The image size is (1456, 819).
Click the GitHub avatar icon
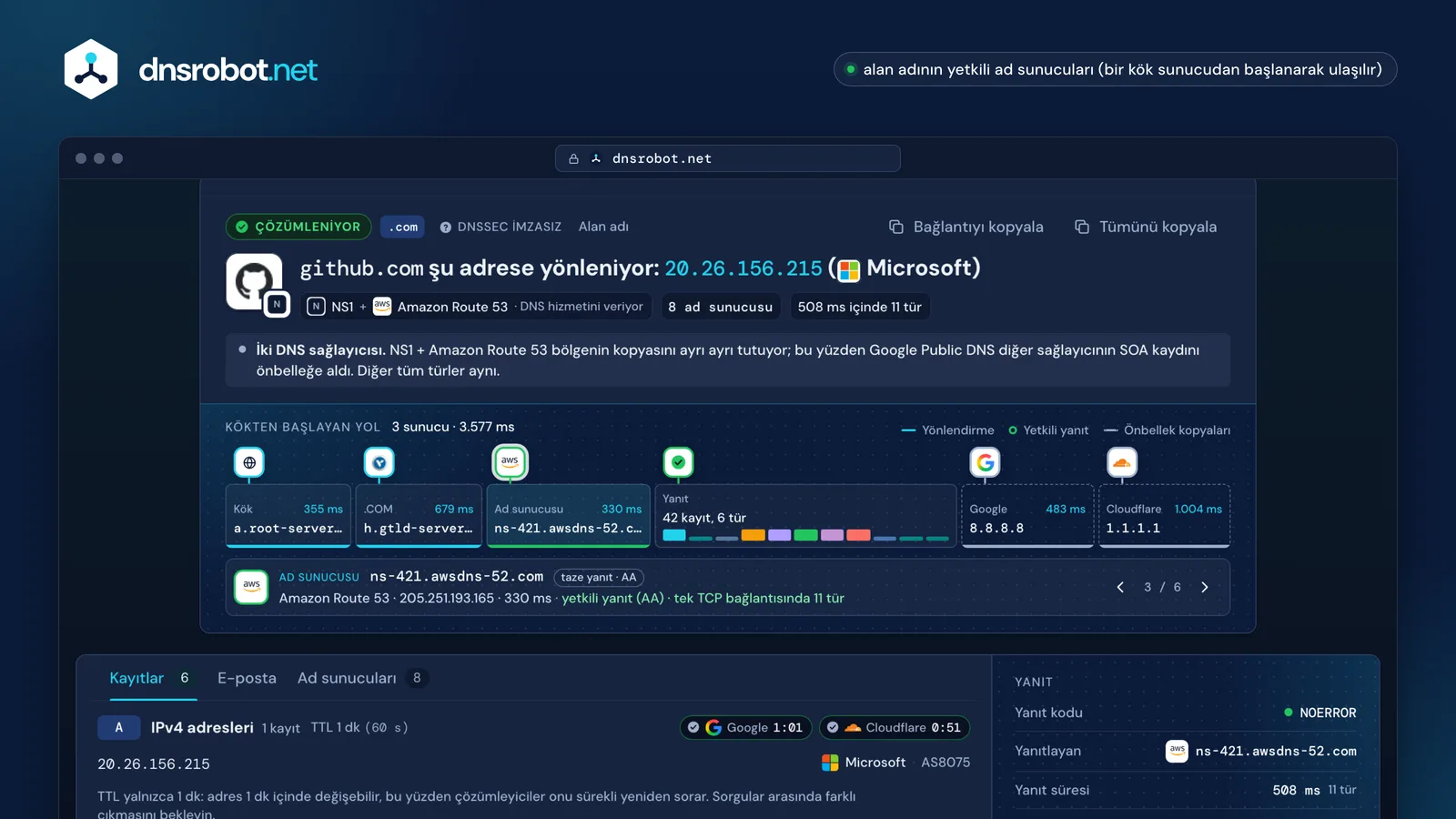[x=253, y=281]
